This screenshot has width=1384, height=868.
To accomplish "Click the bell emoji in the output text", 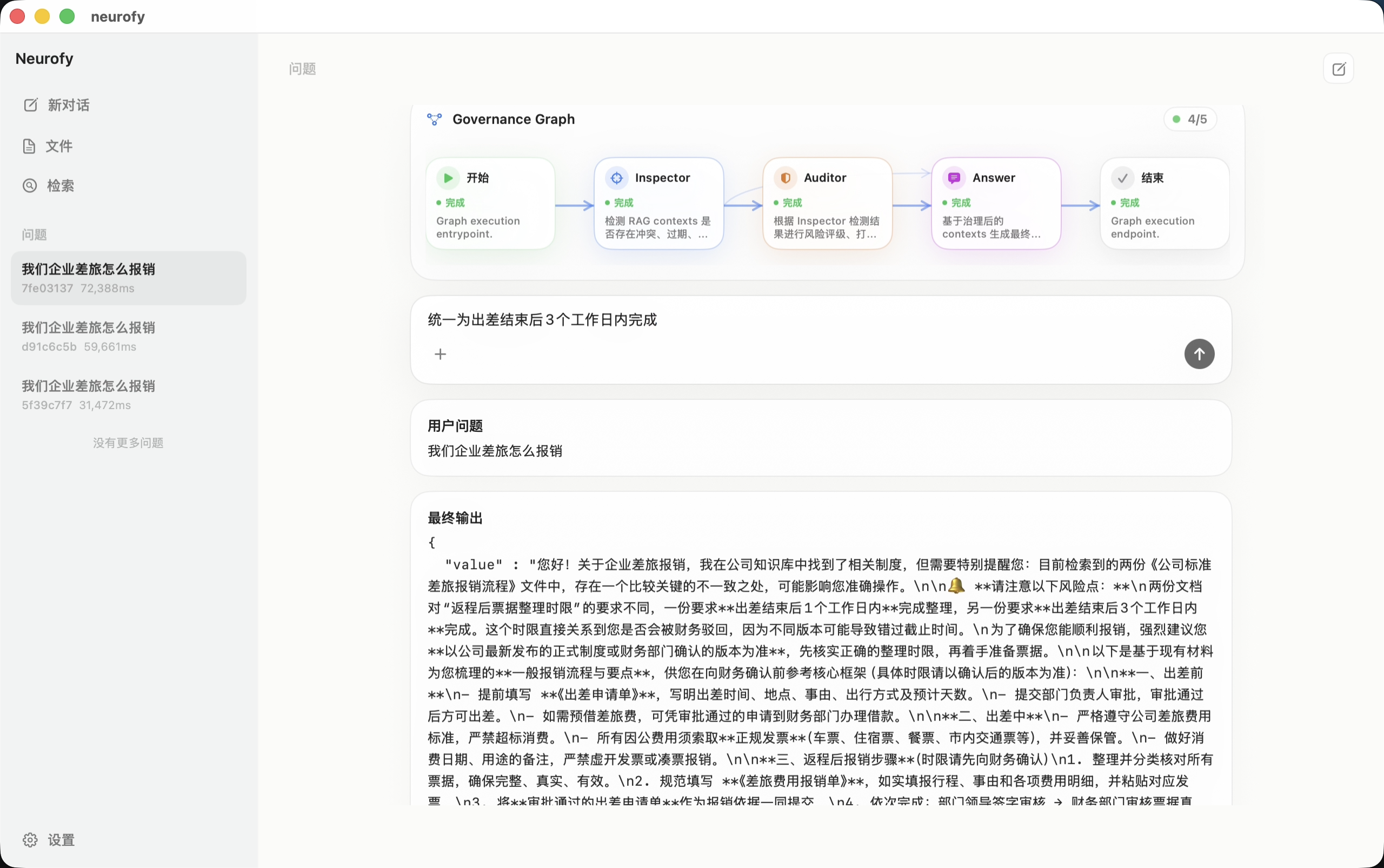I will coord(956,586).
